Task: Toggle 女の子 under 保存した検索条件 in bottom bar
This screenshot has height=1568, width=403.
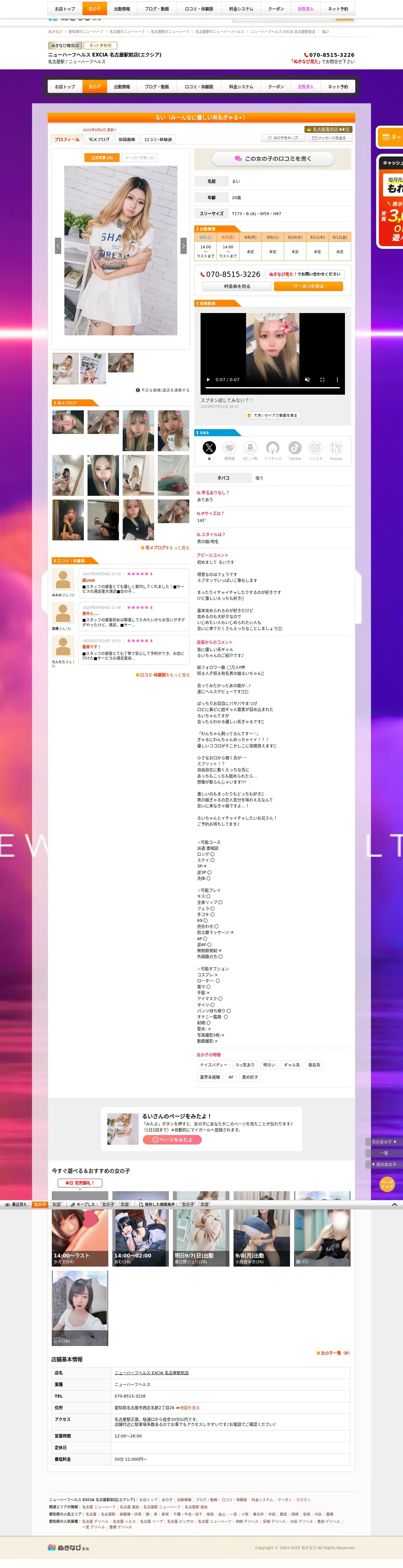Action: click(x=188, y=1205)
